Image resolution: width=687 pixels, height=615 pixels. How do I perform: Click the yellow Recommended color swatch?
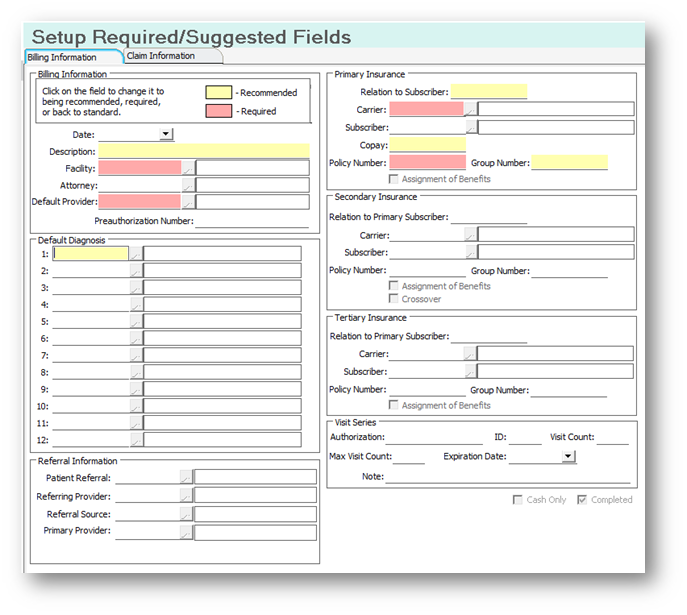pyautogui.click(x=218, y=93)
